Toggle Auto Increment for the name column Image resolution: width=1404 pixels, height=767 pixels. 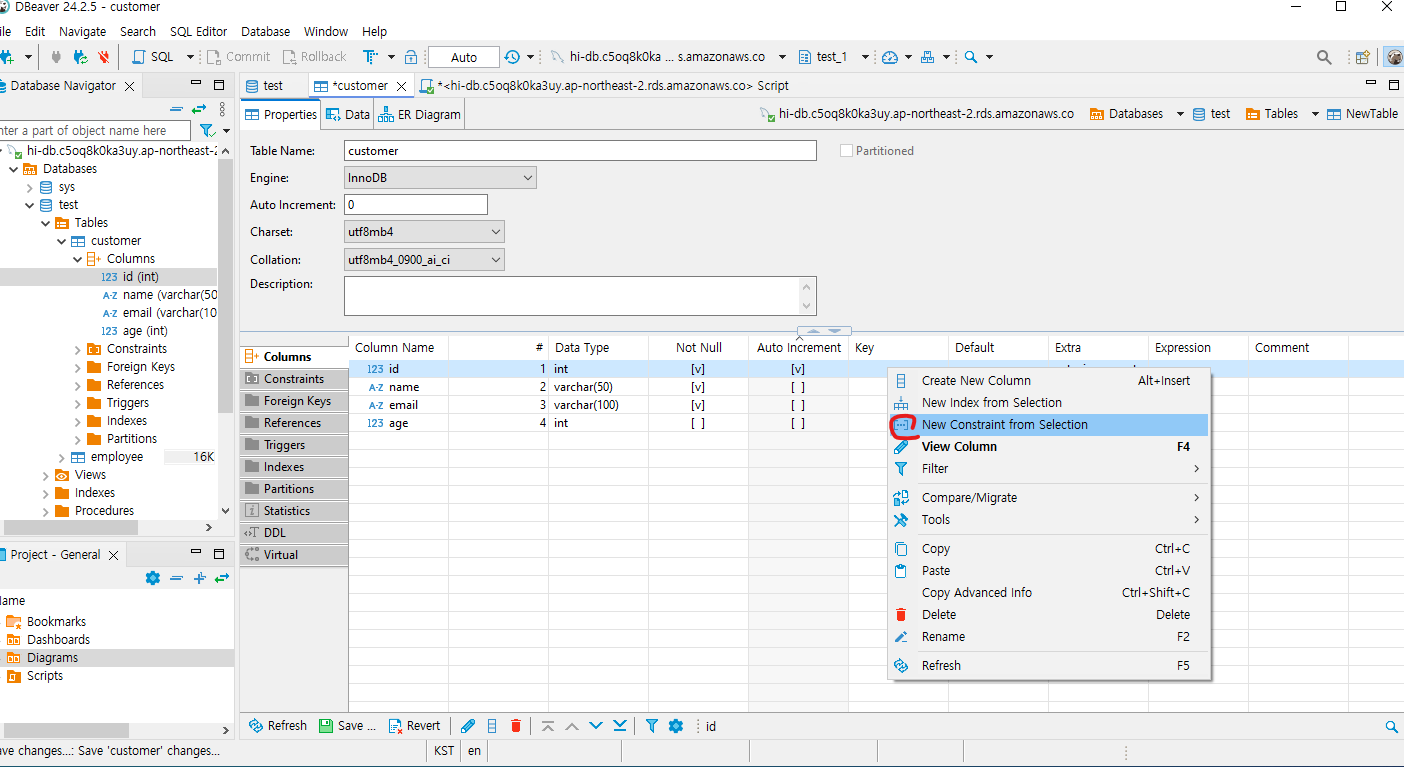click(x=798, y=387)
